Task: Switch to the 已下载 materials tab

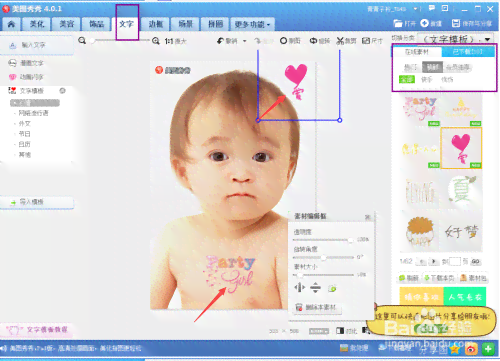Action: (468, 52)
